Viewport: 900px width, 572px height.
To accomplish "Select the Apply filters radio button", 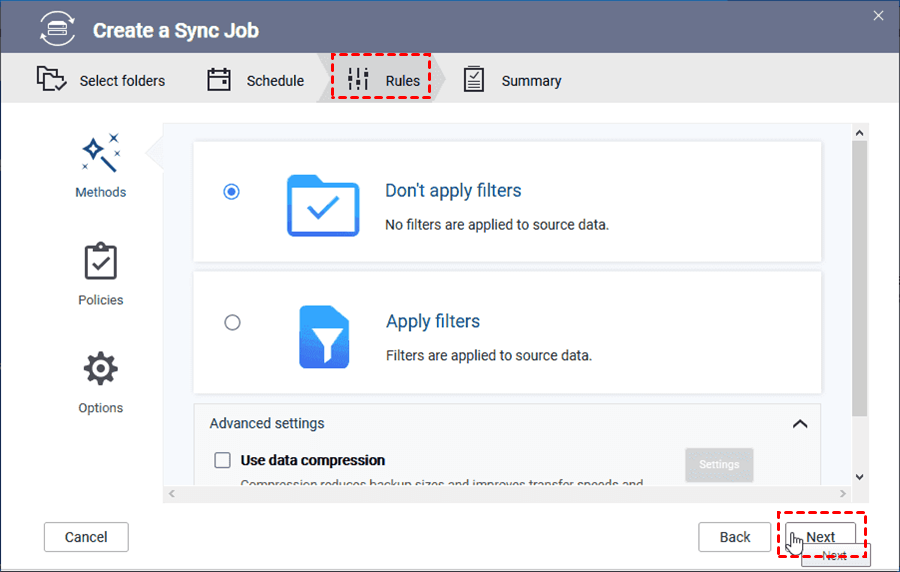I will pyautogui.click(x=232, y=322).
